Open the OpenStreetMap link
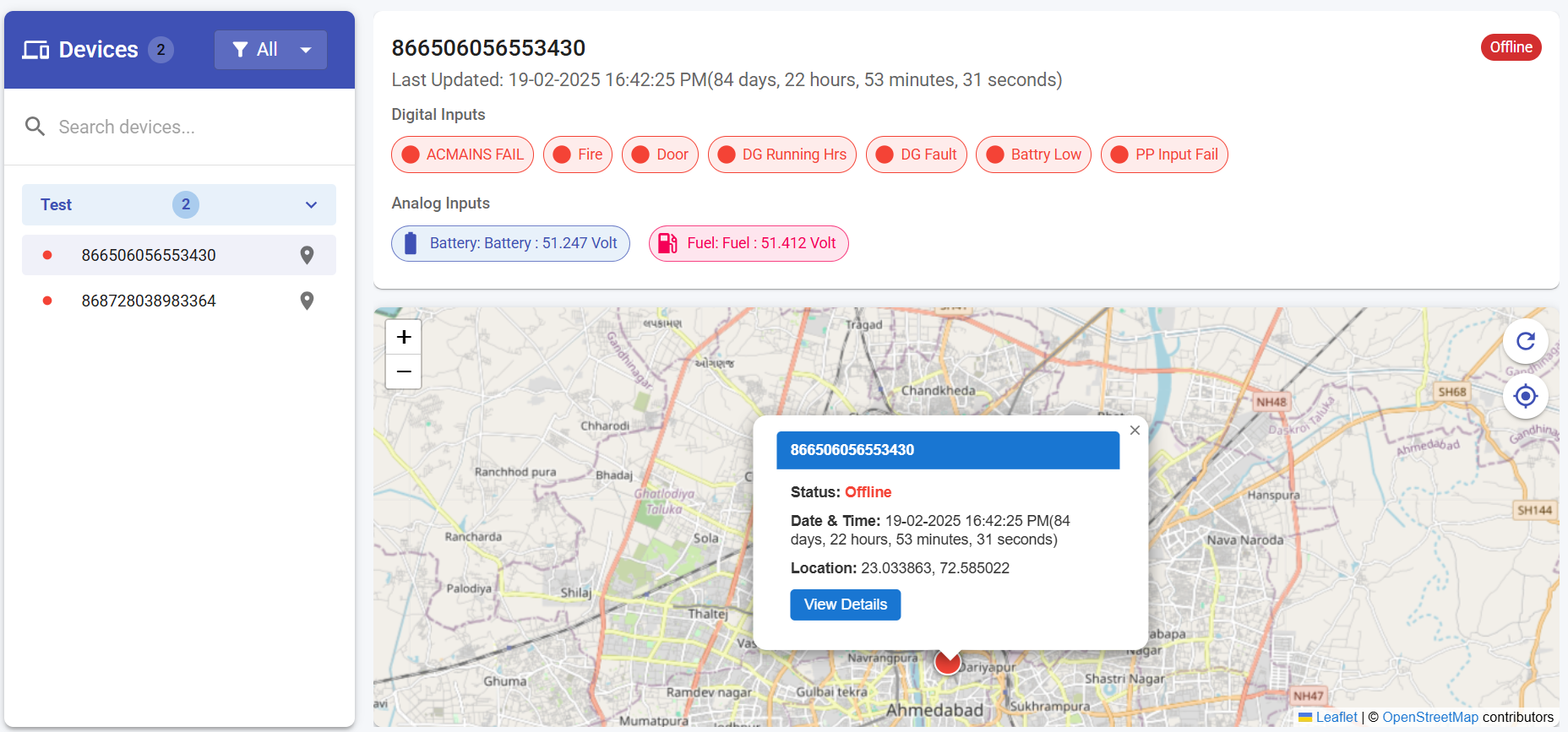This screenshot has height=732, width=1568. pos(1430,718)
